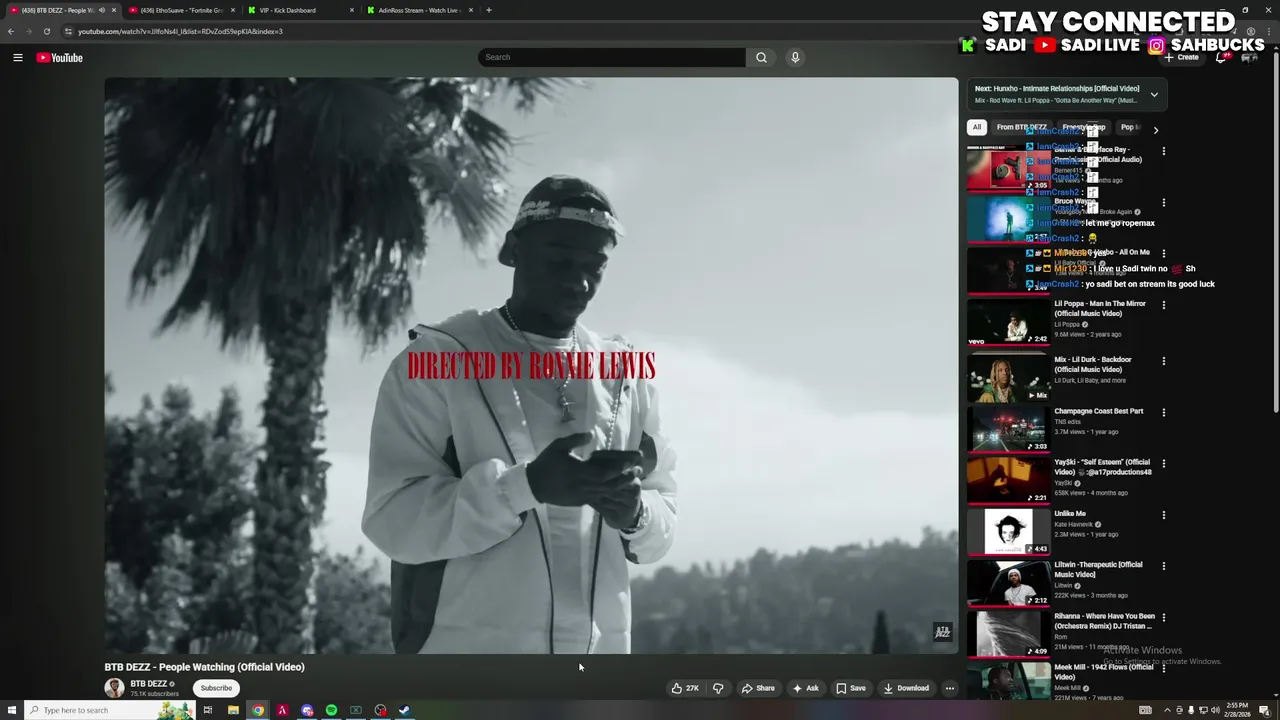The width and height of the screenshot is (1280, 720).
Task: Click Chrome icon in the taskbar
Action: point(258,710)
